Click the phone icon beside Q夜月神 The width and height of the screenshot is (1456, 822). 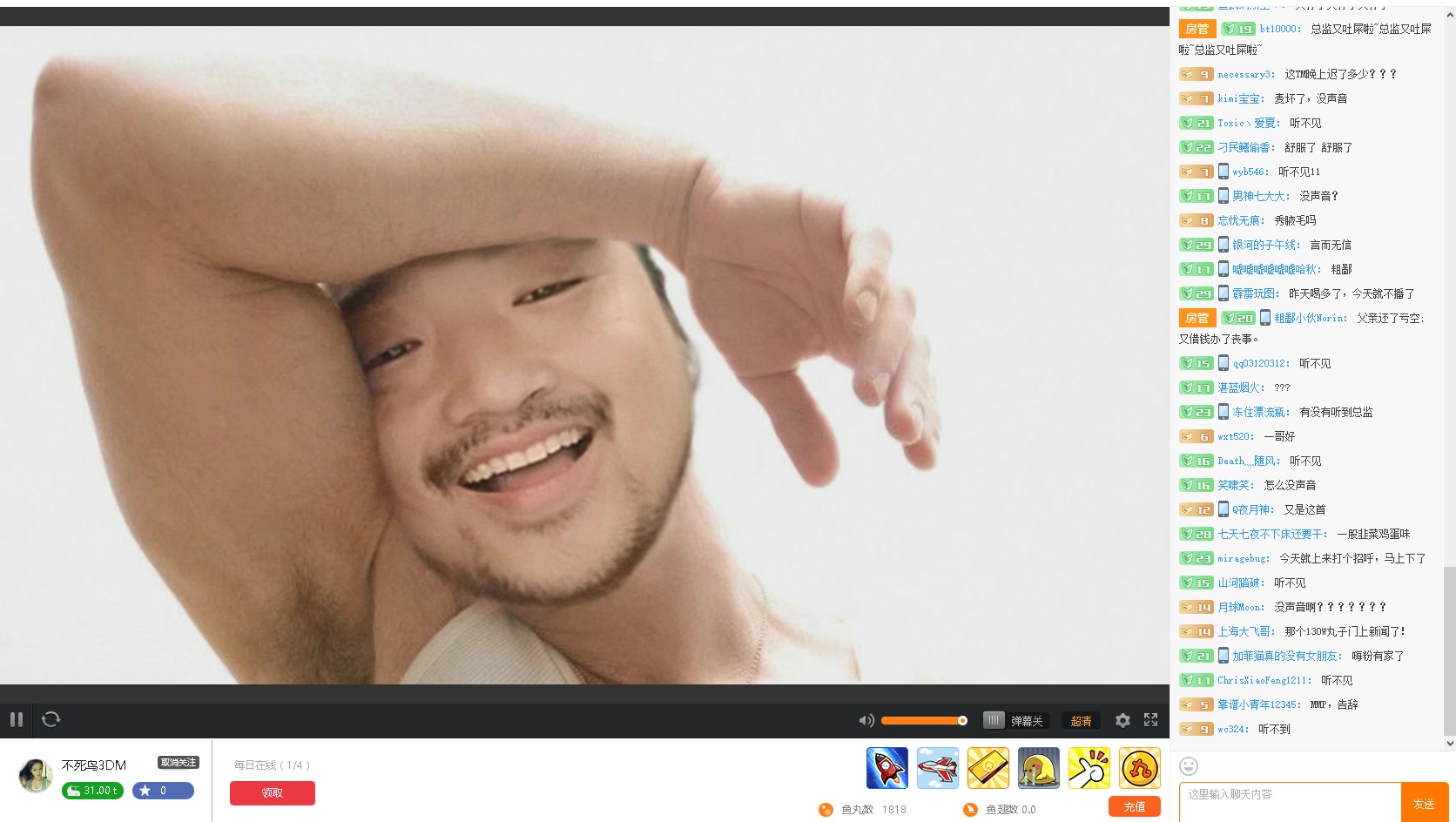(x=1223, y=509)
